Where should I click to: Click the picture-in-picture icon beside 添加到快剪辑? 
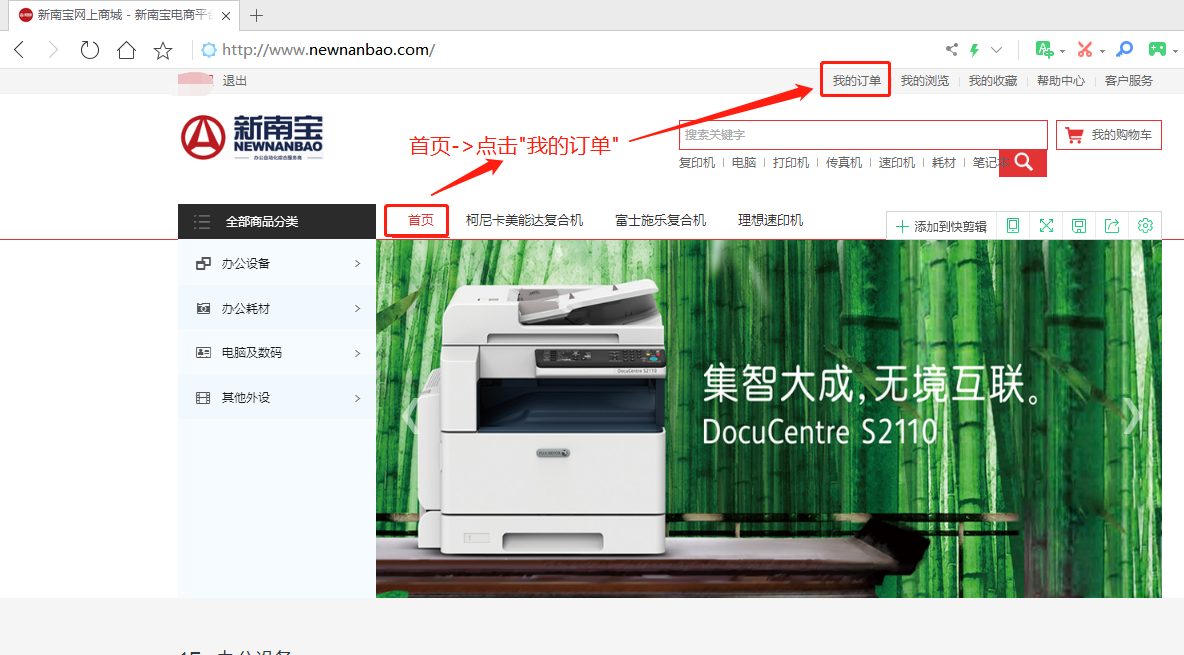pyautogui.click(x=1013, y=226)
